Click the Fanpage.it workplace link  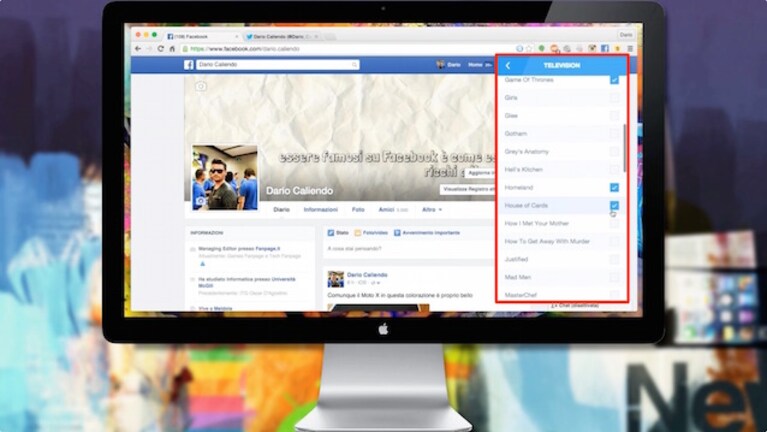(x=267, y=249)
